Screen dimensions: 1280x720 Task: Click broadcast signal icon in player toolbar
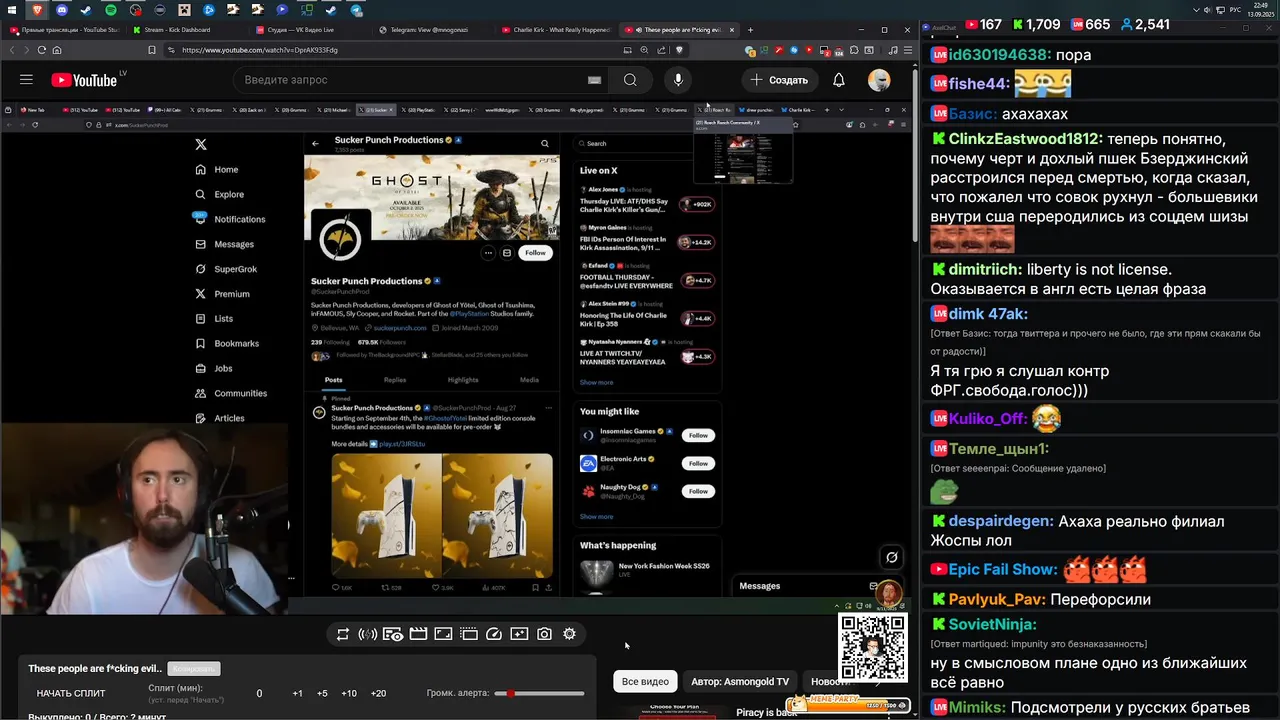click(x=367, y=634)
